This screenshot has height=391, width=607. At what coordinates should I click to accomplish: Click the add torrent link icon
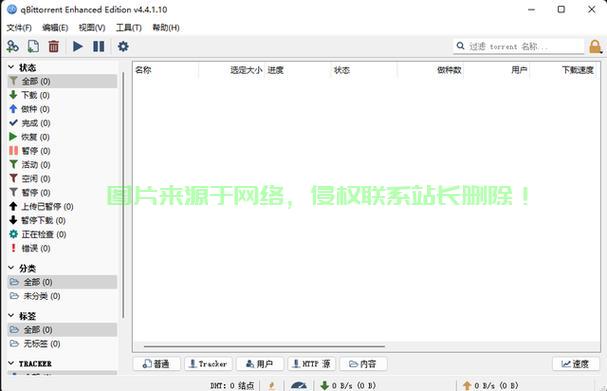(13, 46)
